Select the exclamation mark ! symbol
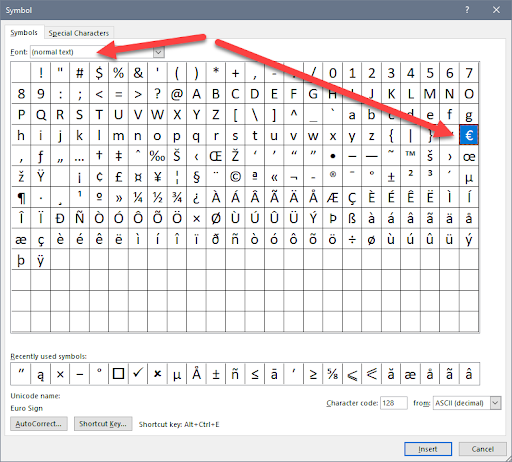 coord(41,73)
